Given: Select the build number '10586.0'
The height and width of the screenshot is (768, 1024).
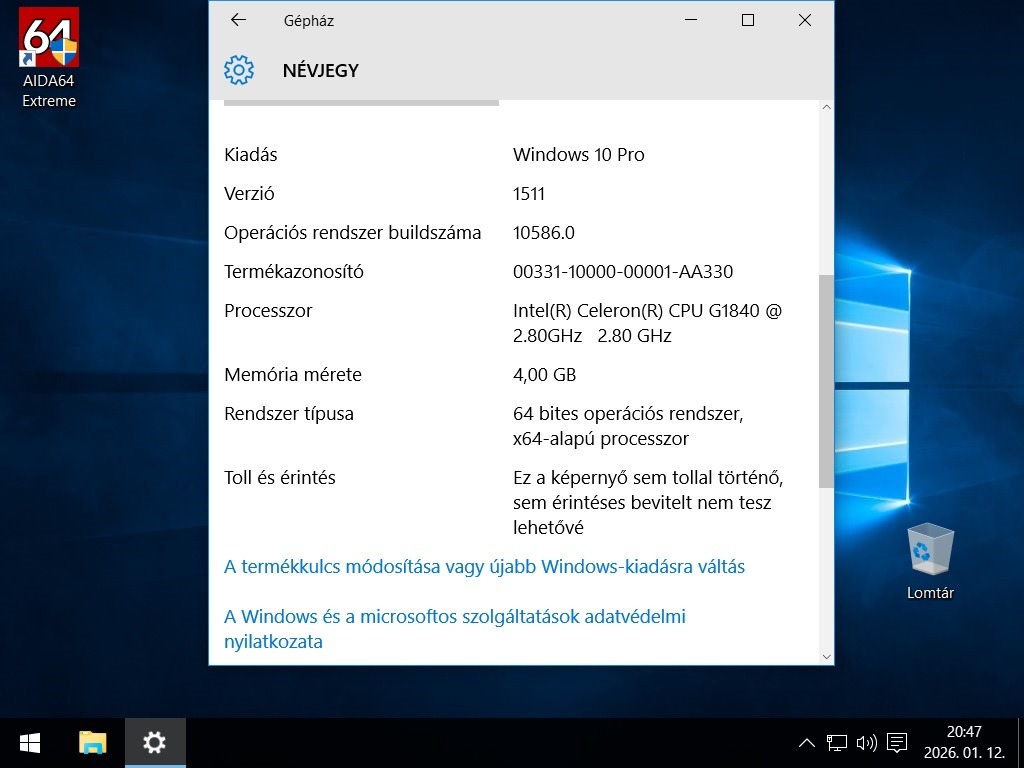Looking at the screenshot, I should tap(544, 233).
